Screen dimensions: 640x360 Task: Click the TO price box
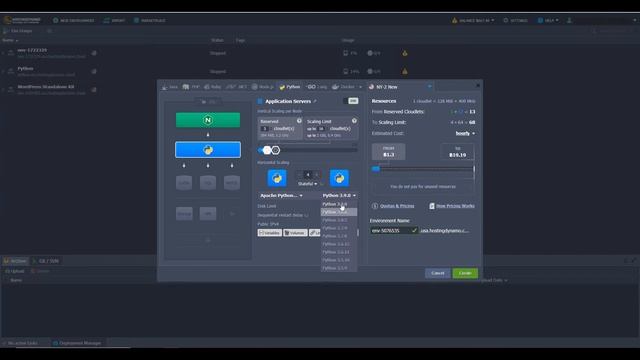458,151
